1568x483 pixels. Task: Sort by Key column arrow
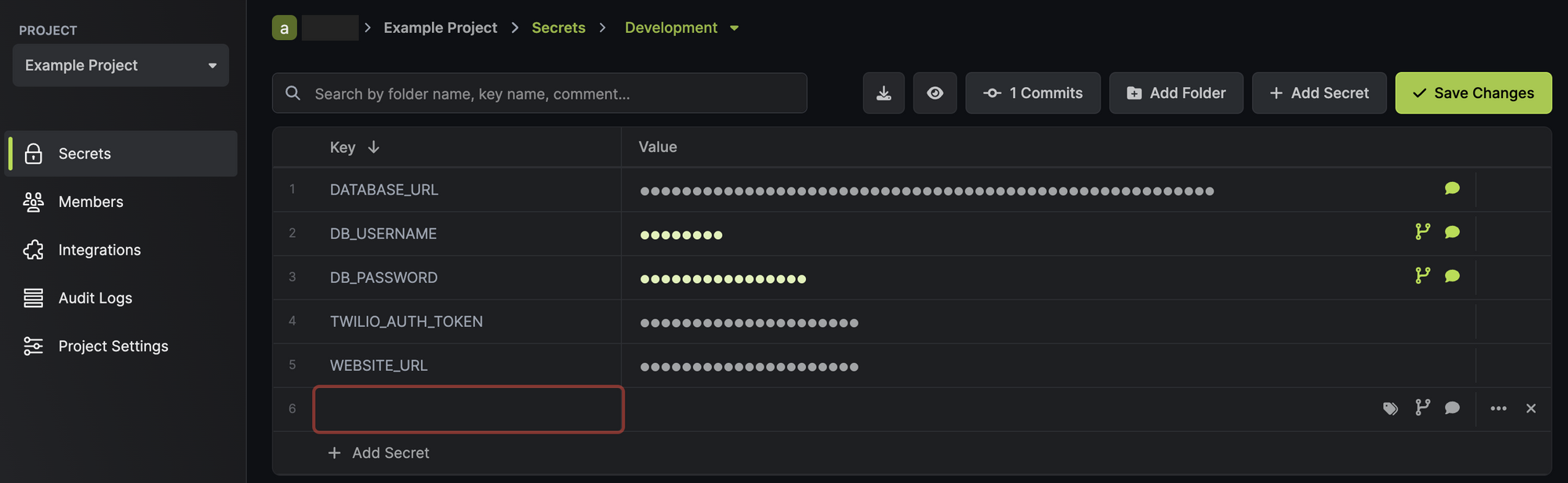[x=373, y=147]
